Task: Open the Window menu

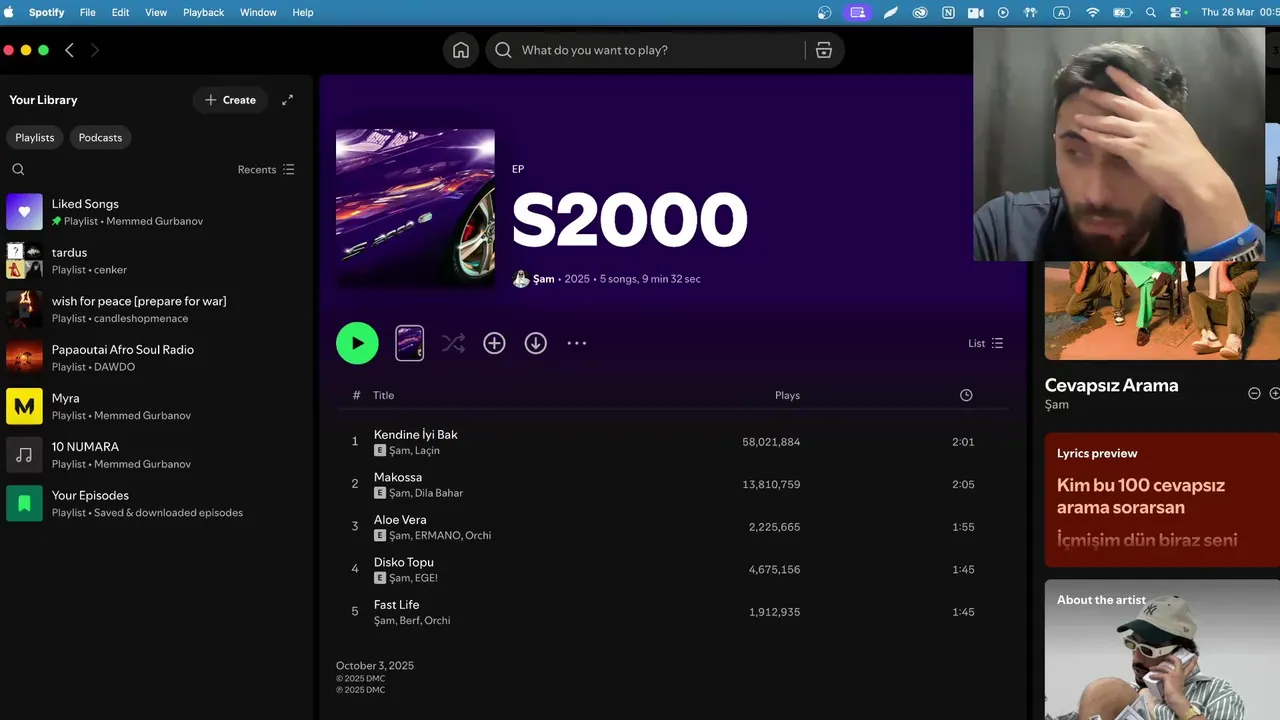Action: [x=258, y=12]
